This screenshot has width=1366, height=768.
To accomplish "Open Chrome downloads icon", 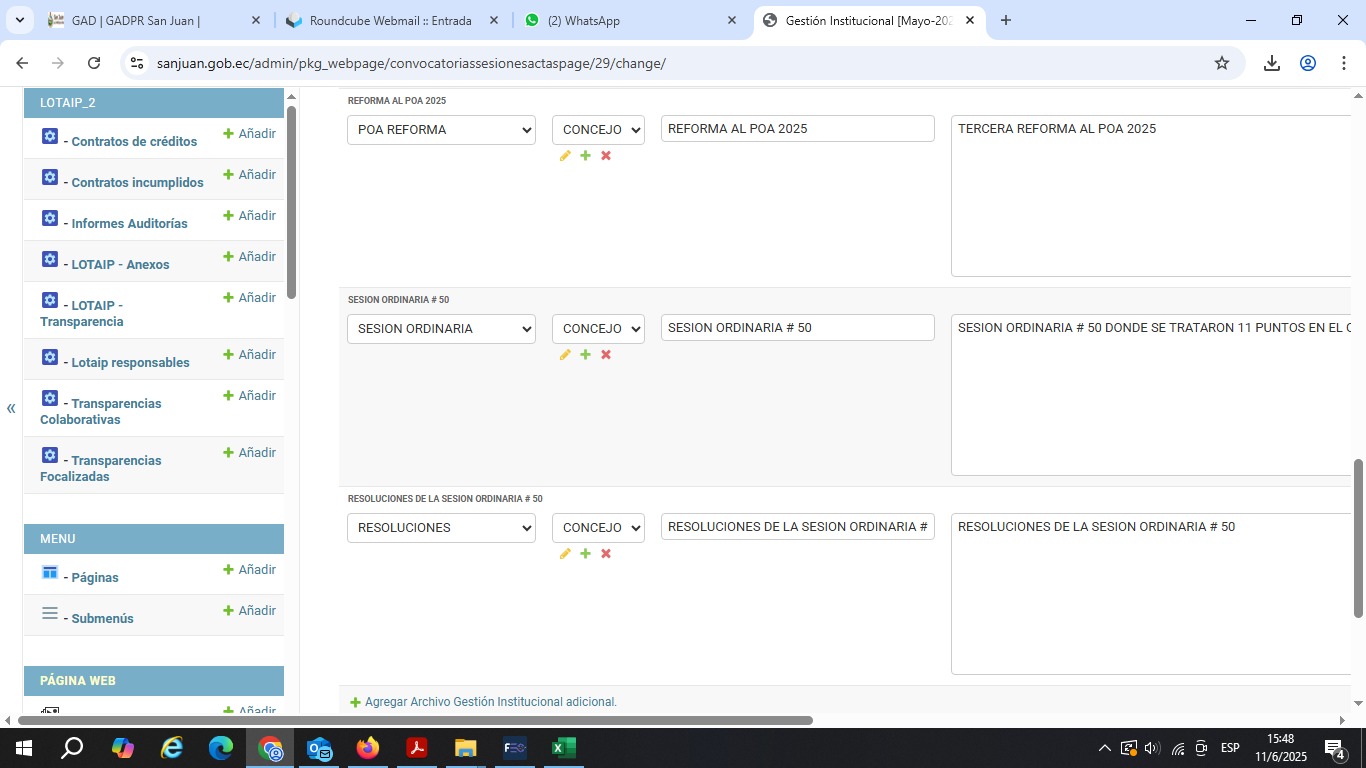I will coord(1272,63).
